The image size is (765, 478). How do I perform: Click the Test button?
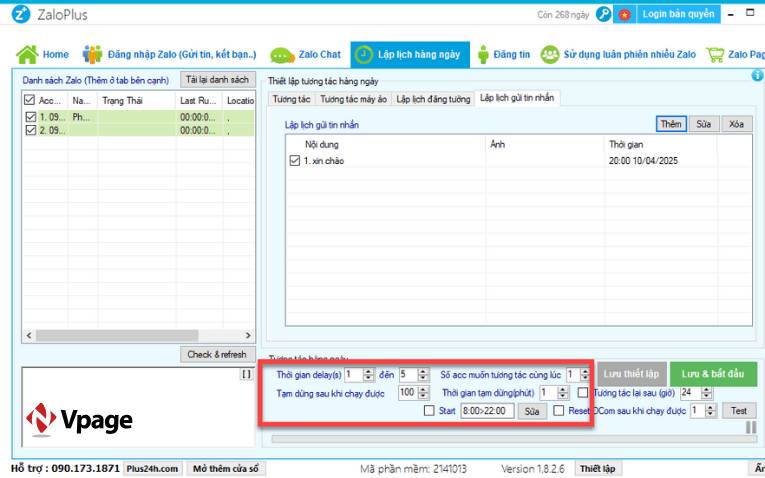coord(739,411)
